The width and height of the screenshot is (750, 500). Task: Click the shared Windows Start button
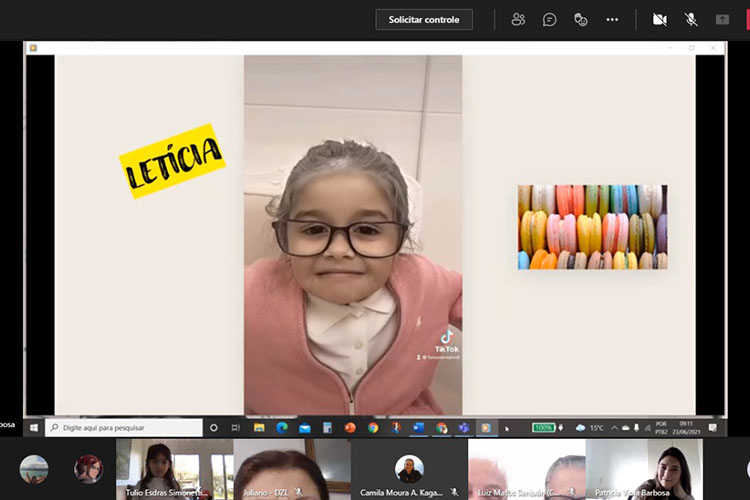[33, 427]
